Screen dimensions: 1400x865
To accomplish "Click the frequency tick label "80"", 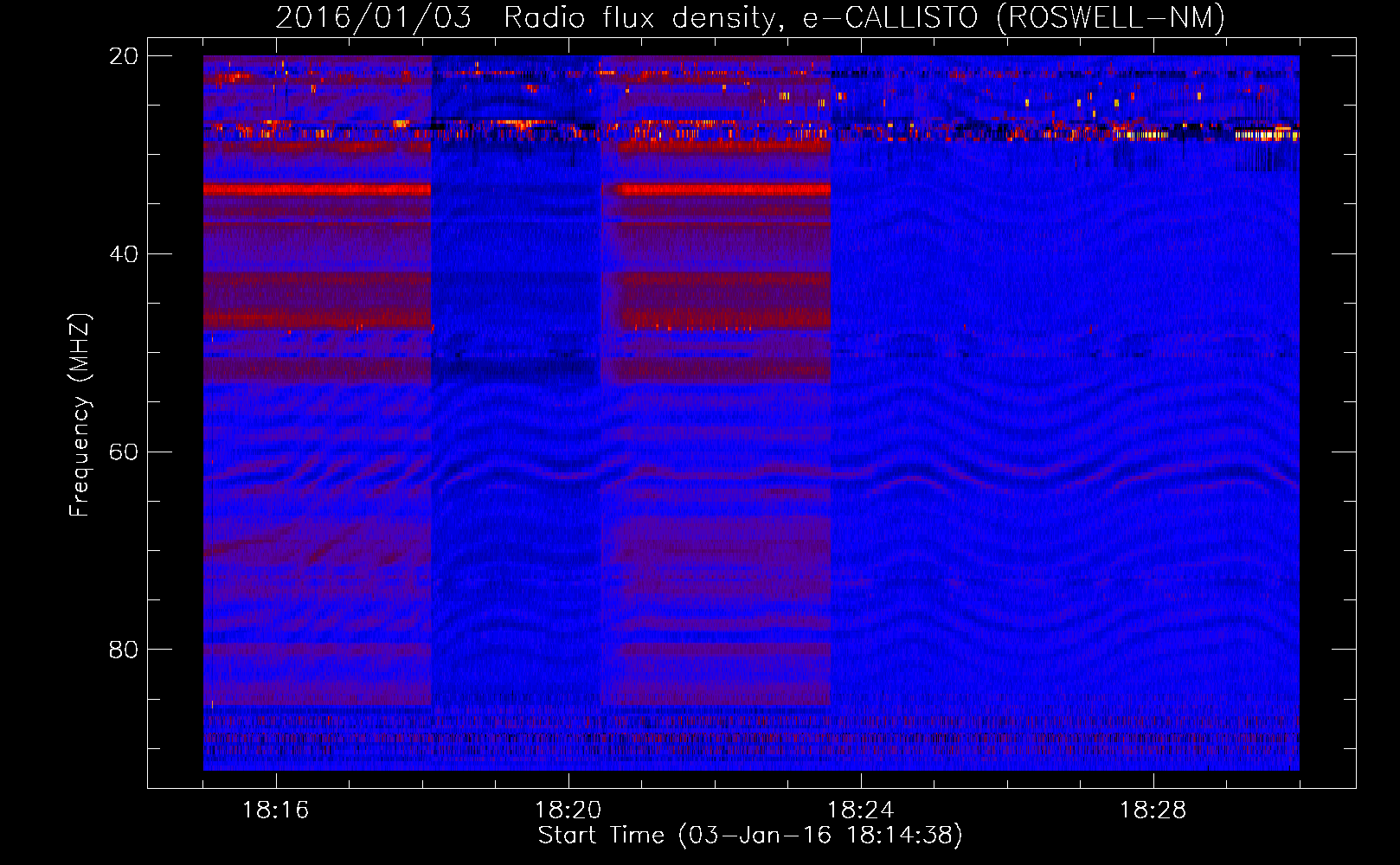I will tap(123, 650).
